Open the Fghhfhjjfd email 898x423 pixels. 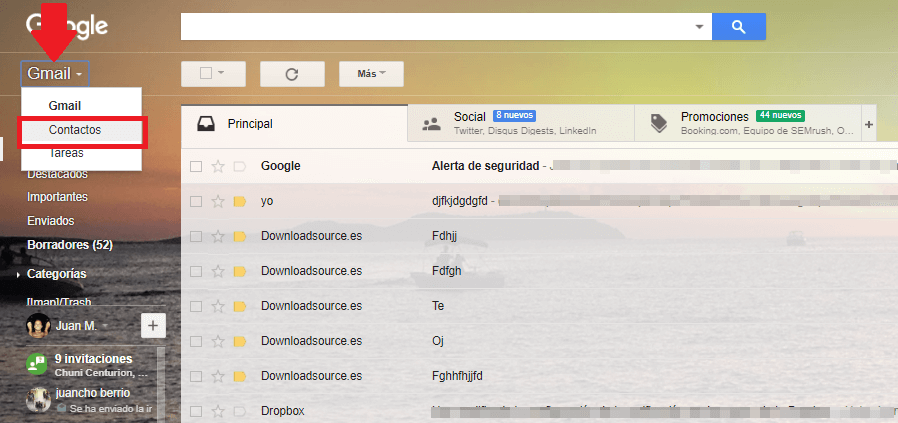click(458, 376)
